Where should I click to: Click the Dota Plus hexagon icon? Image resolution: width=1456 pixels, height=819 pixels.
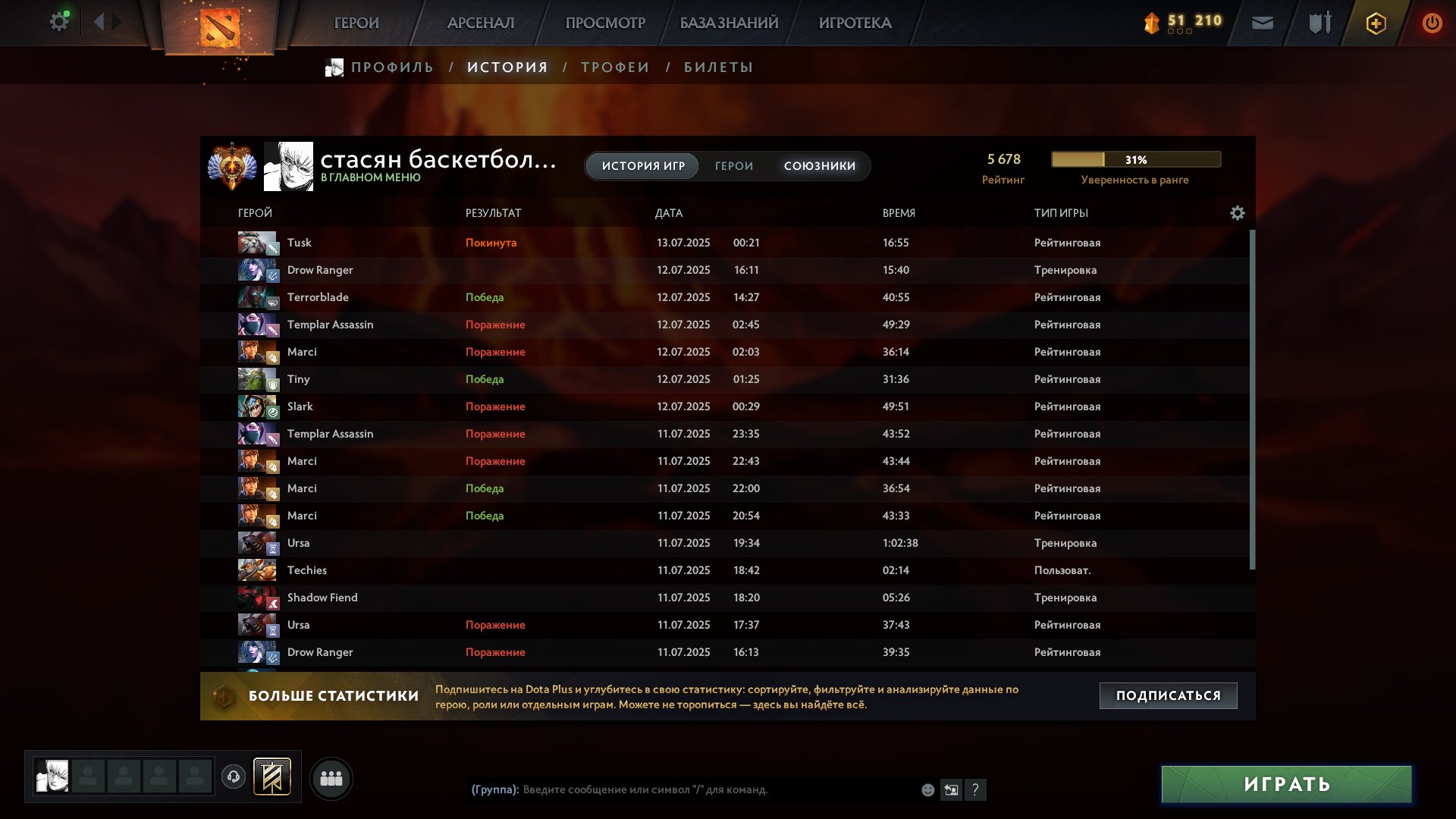[1376, 24]
